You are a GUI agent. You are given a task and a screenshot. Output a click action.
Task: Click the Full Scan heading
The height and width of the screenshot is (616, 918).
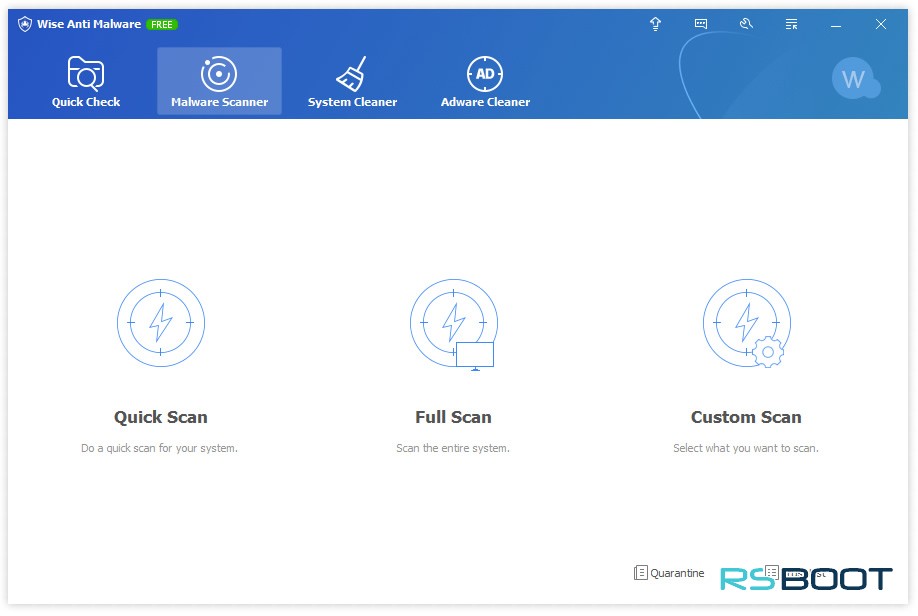[453, 417]
